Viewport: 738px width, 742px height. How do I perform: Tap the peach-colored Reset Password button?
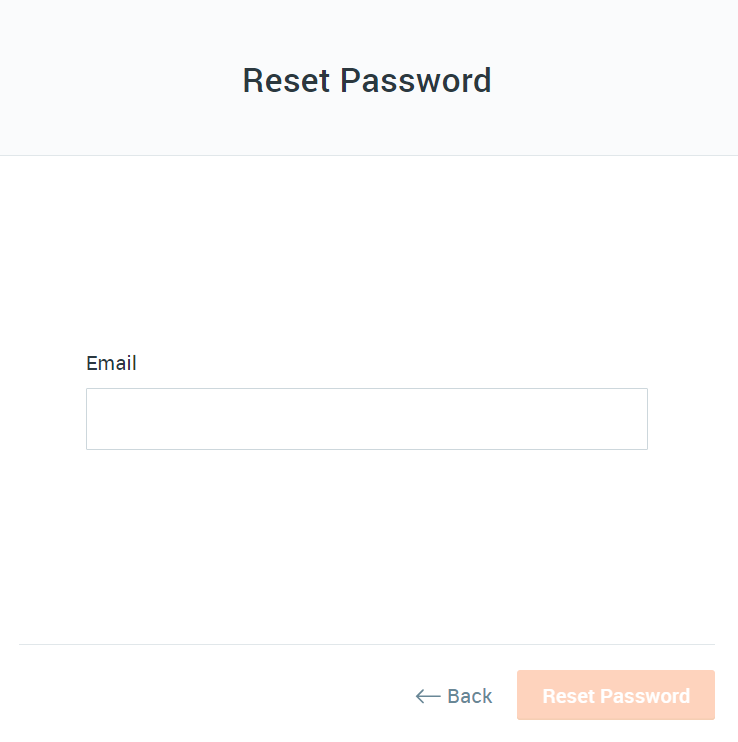(615, 695)
